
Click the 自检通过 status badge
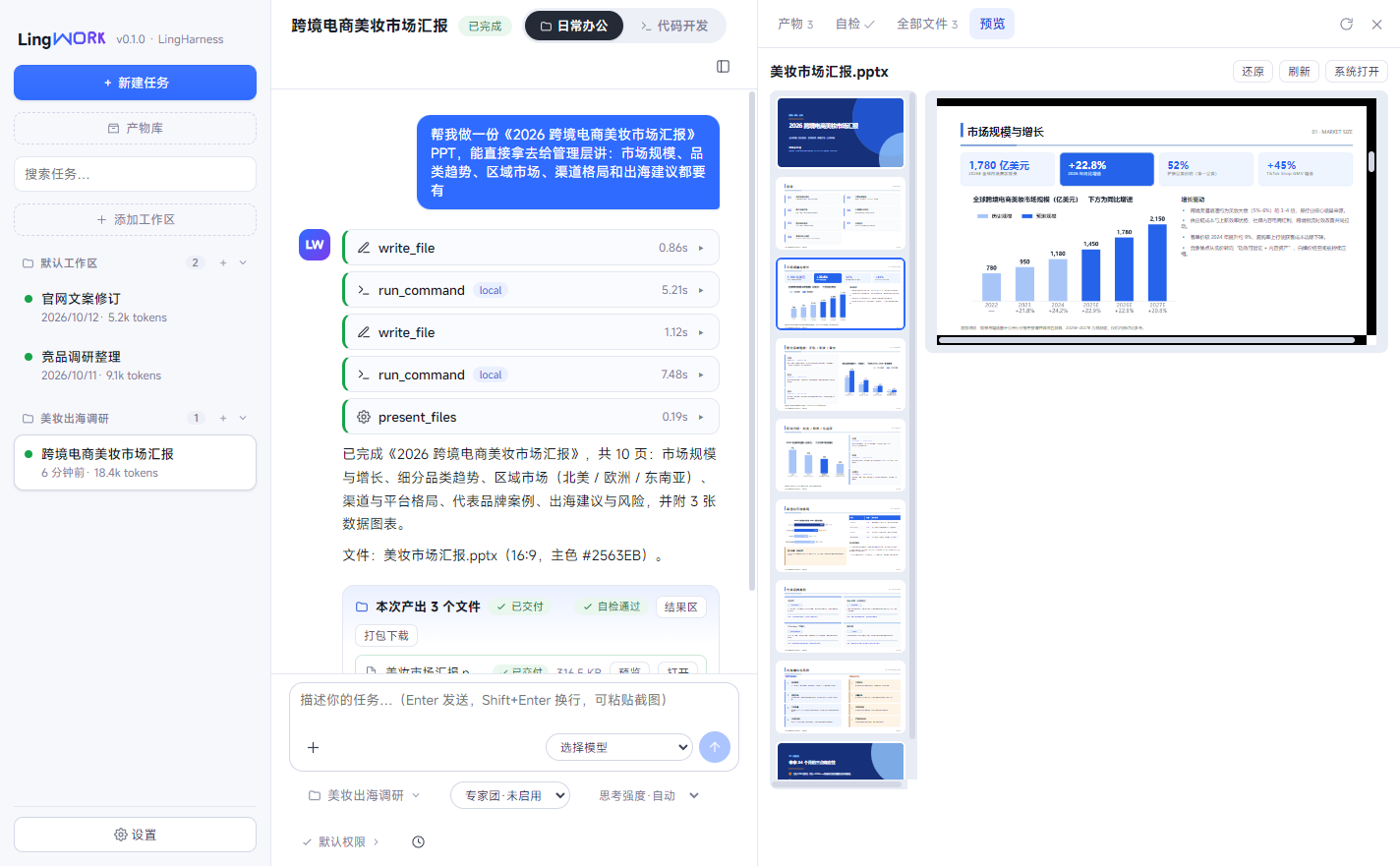pyautogui.click(x=612, y=606)
